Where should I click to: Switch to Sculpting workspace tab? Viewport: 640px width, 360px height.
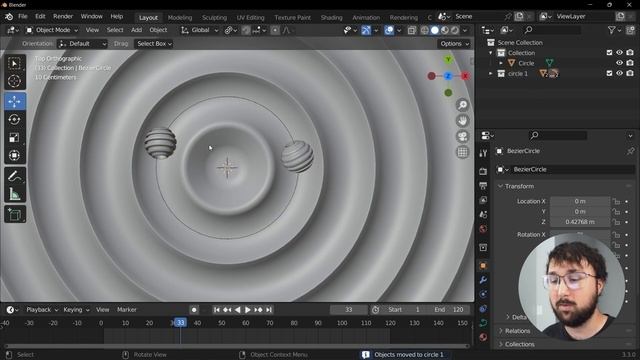pos(214,18)
